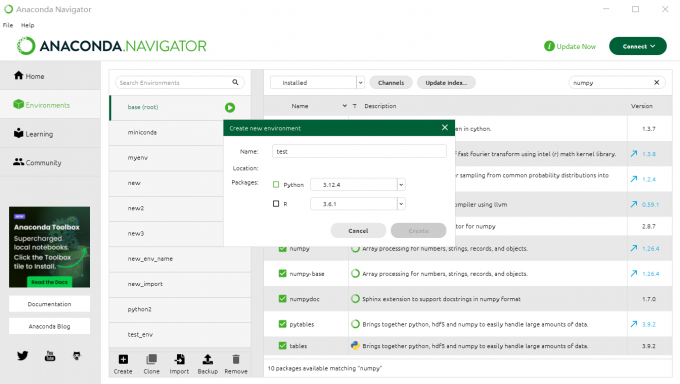680x384 pixels.
Task: Clear the numpy package search with X
Action: click(657, 82)
